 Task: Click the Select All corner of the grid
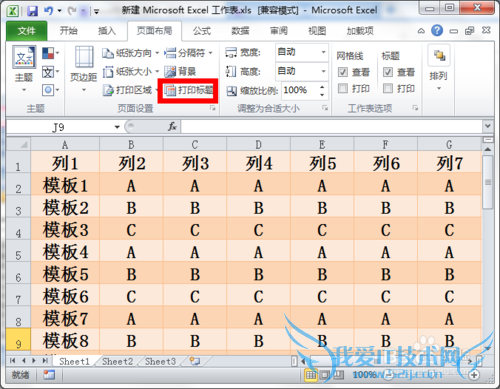point(19,144)
